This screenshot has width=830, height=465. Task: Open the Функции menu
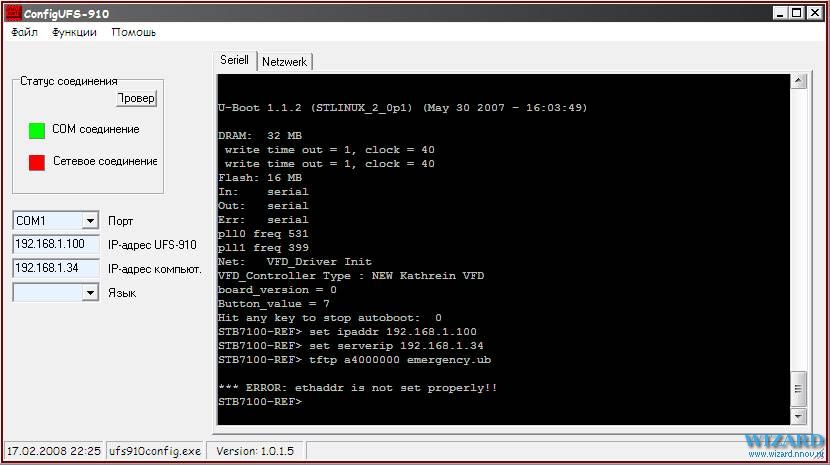(x=74, y=32)
